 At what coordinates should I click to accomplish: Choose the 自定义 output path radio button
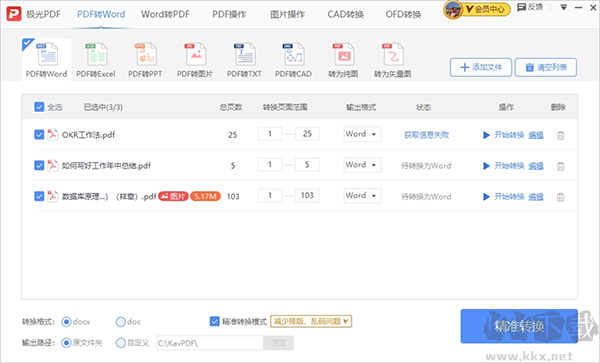[121, 343]
